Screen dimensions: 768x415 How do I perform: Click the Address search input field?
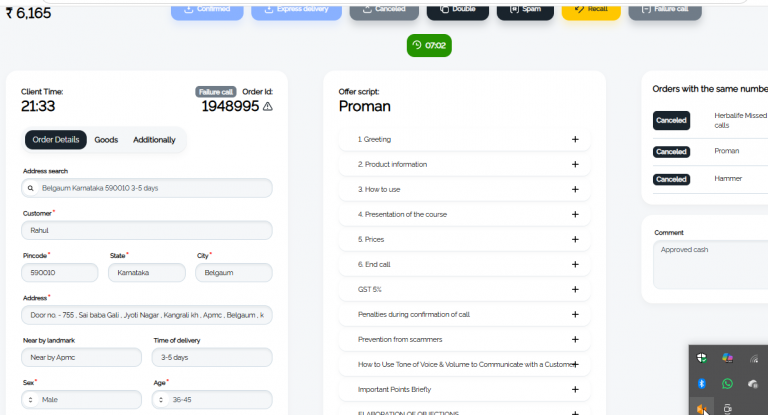(x=147, y=188)
